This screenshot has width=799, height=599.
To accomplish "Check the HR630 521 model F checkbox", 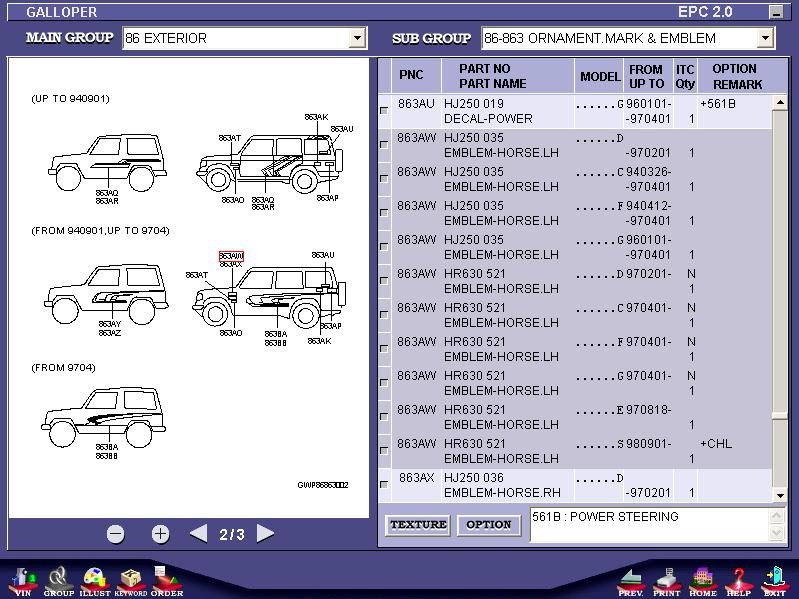I will click(x=384, y=349).
